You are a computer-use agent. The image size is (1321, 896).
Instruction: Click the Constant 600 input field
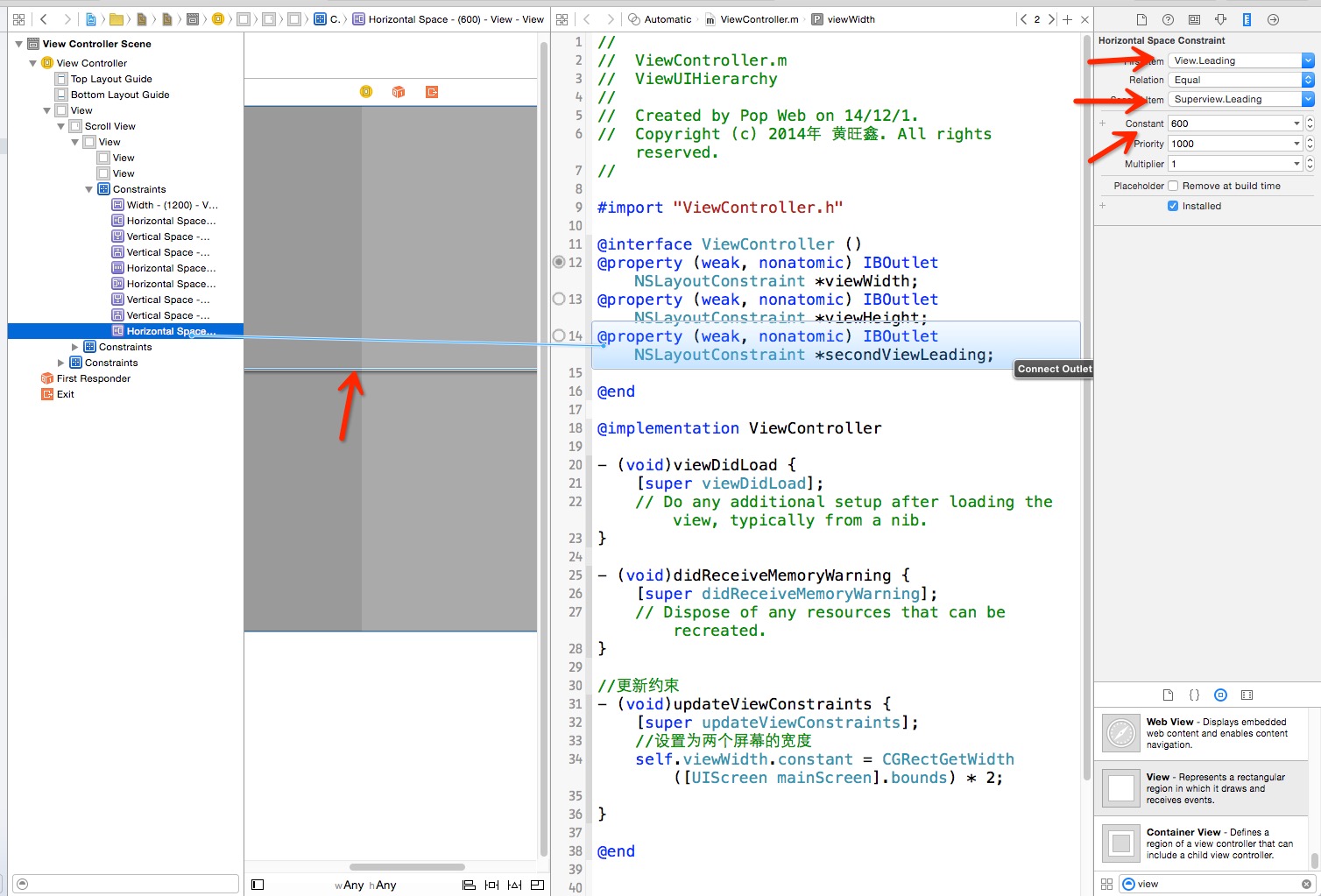[1229, 123]
